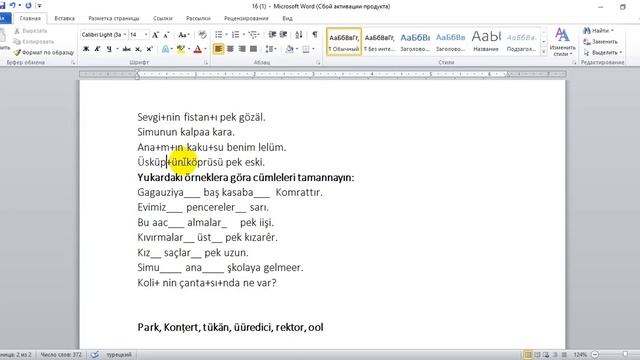Image resolution: width=640 pixels, height=360 pixels.
Task: Apply the yellow text highlight color
Action: click(x=180, y=49)
